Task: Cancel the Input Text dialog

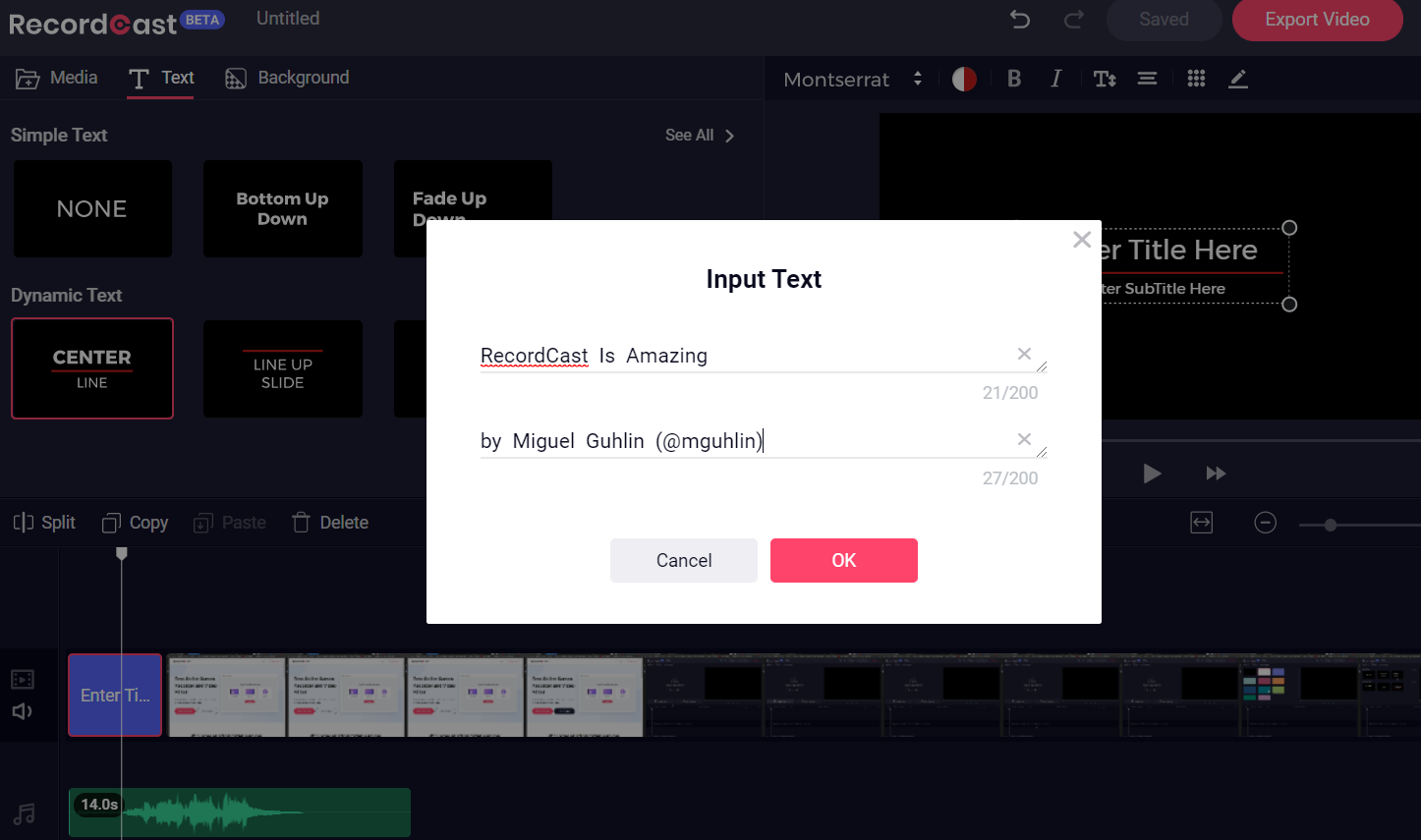Action: tap(684, 560)
